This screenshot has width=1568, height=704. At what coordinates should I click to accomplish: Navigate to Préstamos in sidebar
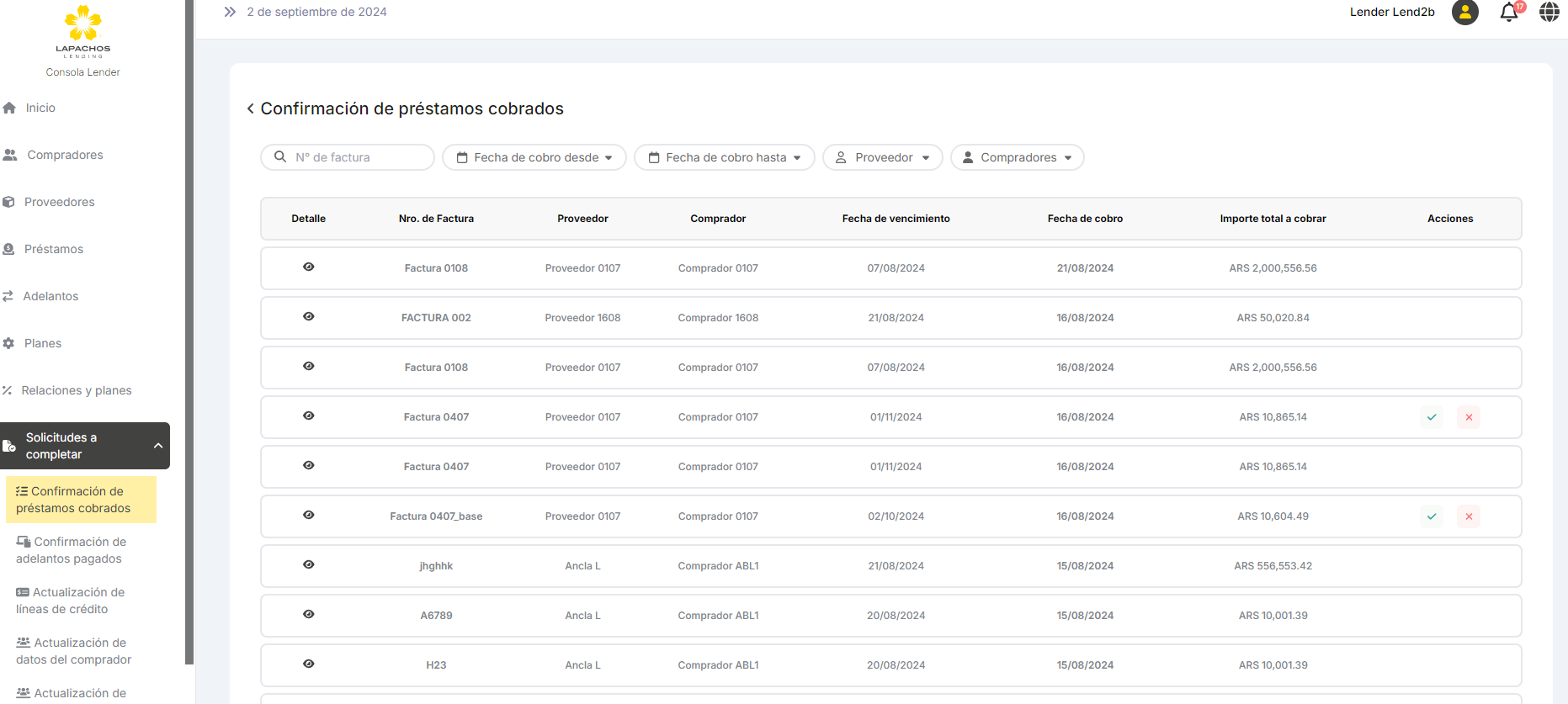click(54, 249)
